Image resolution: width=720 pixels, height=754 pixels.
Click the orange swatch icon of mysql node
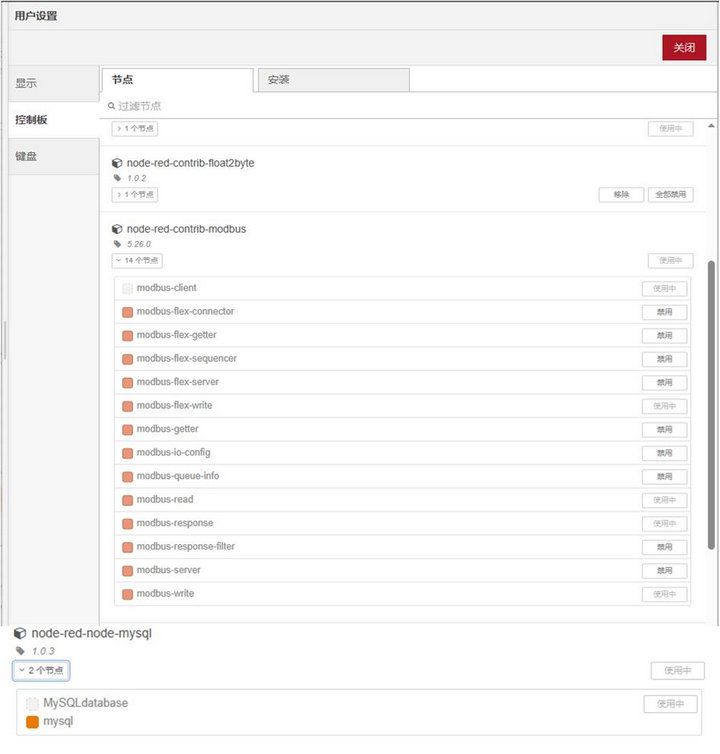(32, 722)
